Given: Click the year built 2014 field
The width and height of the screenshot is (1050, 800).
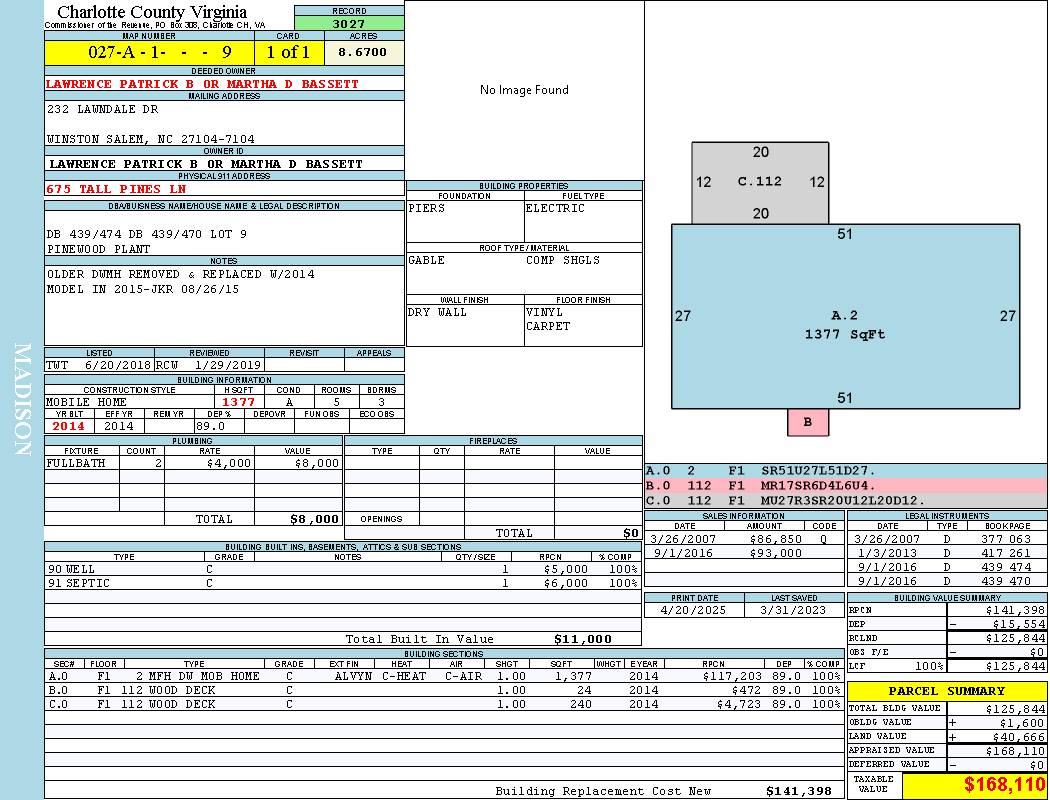Looking at the screenshot, I should (x=69, y=426).
